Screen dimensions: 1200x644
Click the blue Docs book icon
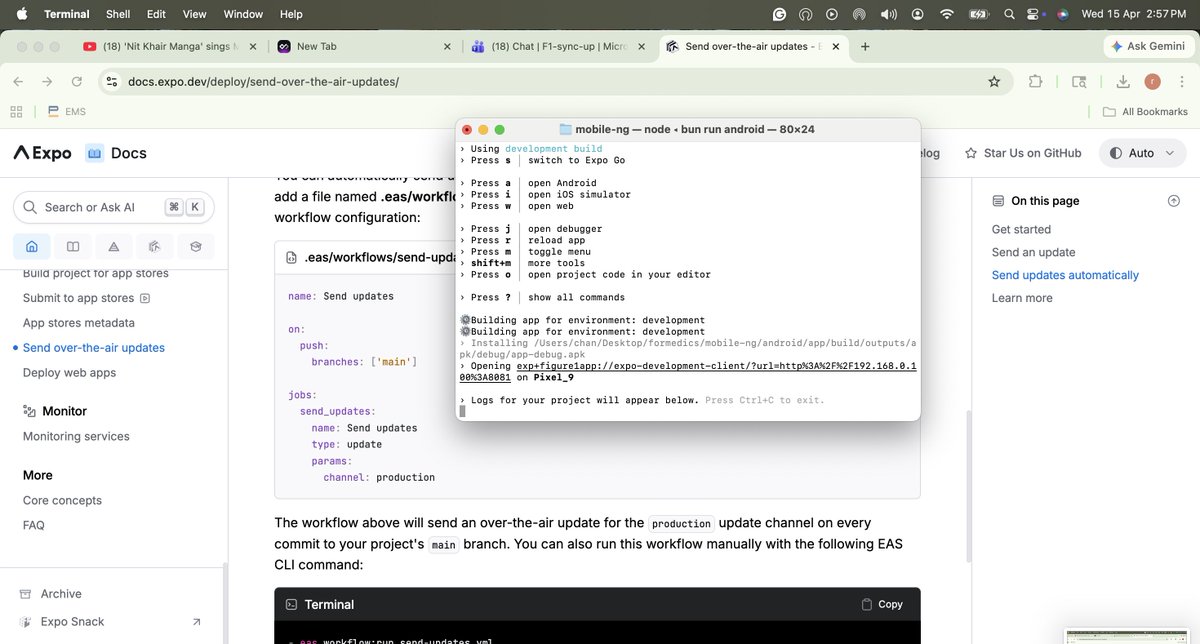coord(95,153)
